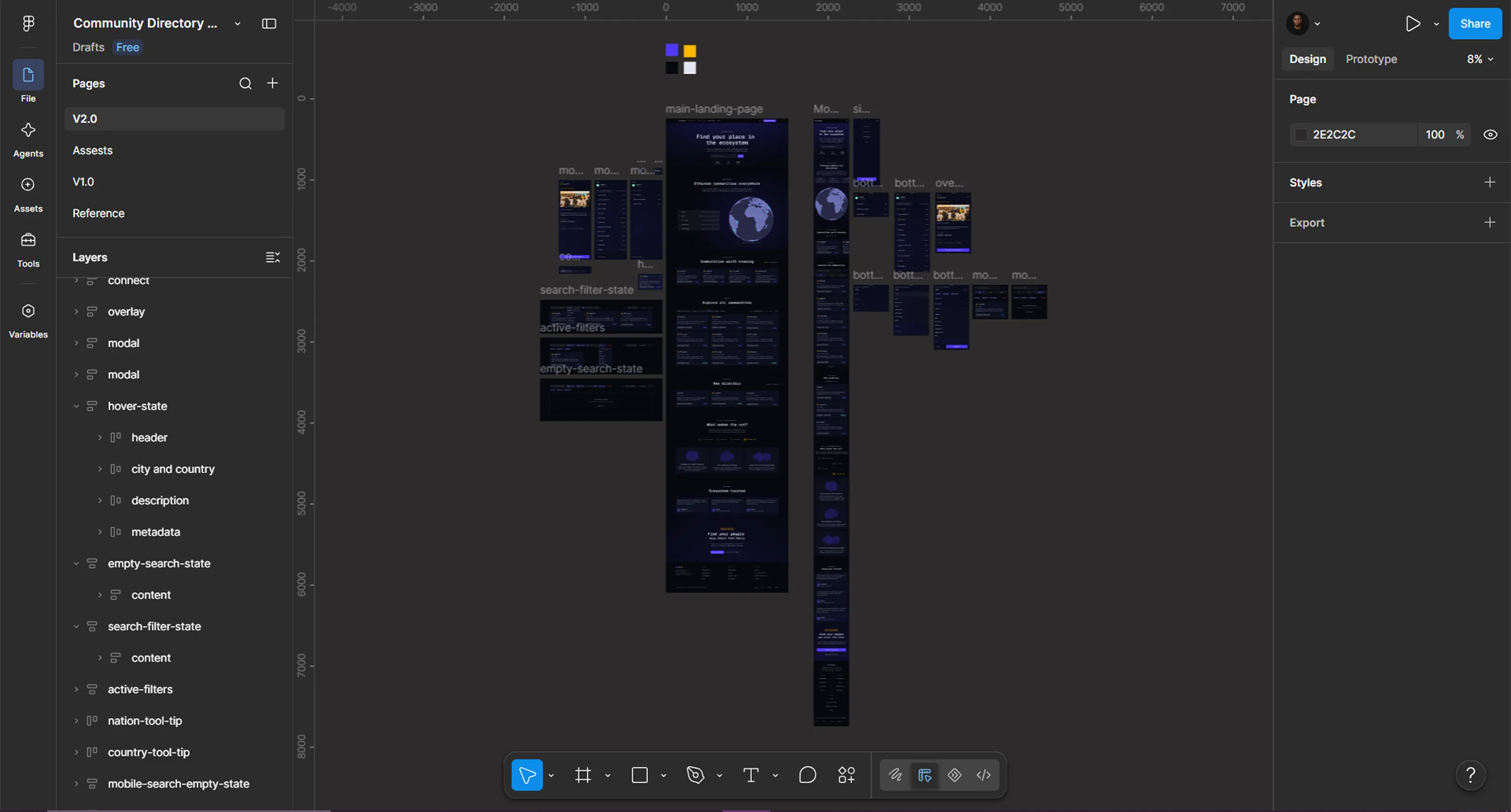Open the Actions components tool

click(847, 775)
